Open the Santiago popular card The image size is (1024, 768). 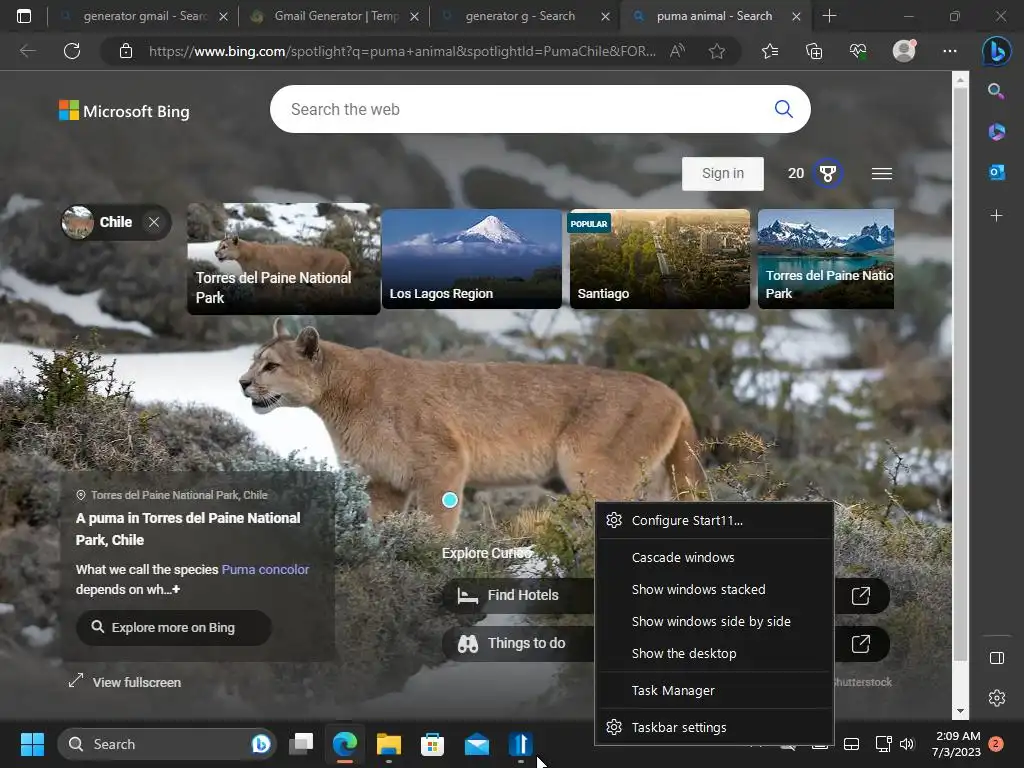(660, 259)
